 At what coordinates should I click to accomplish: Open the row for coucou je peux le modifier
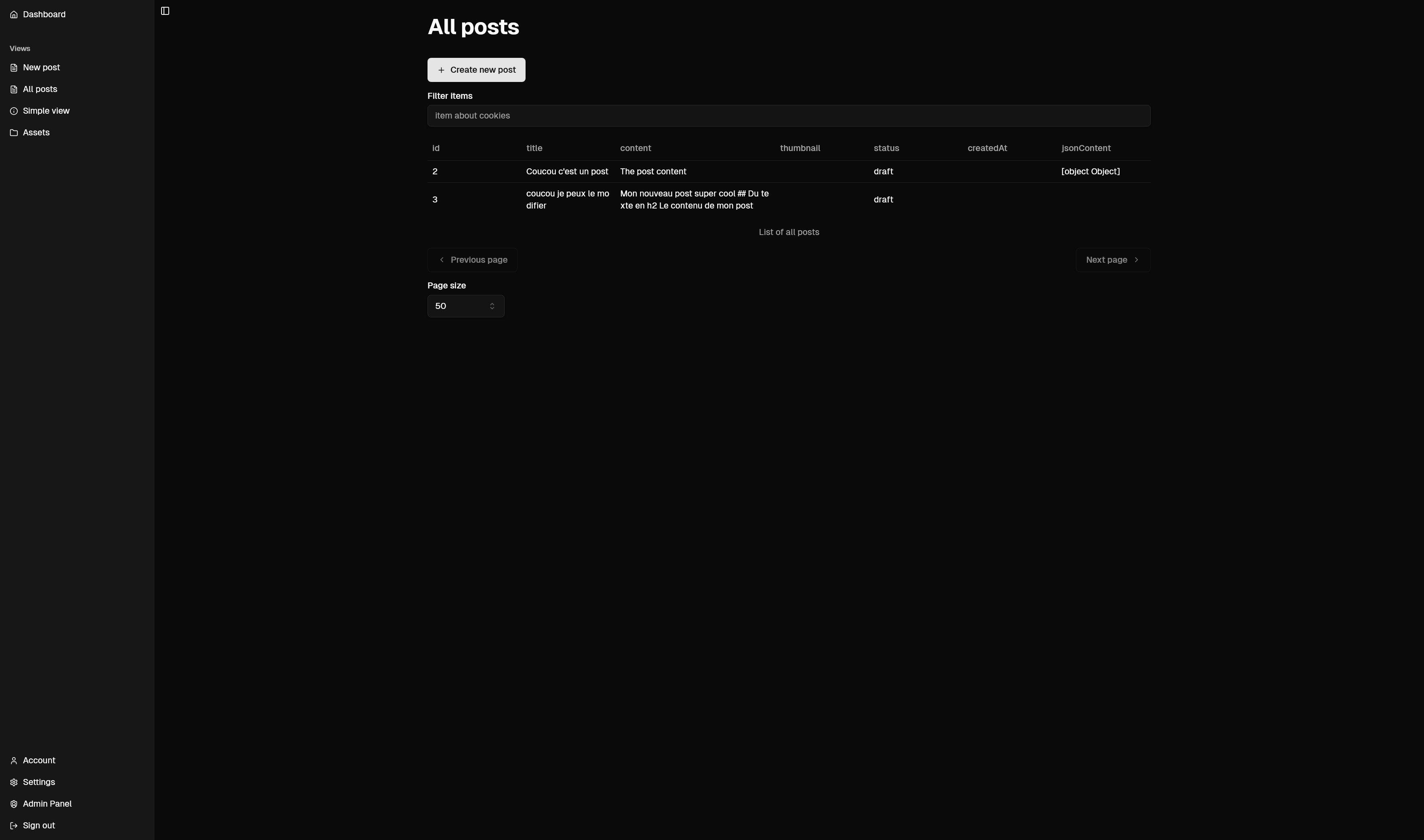(567, 199)
